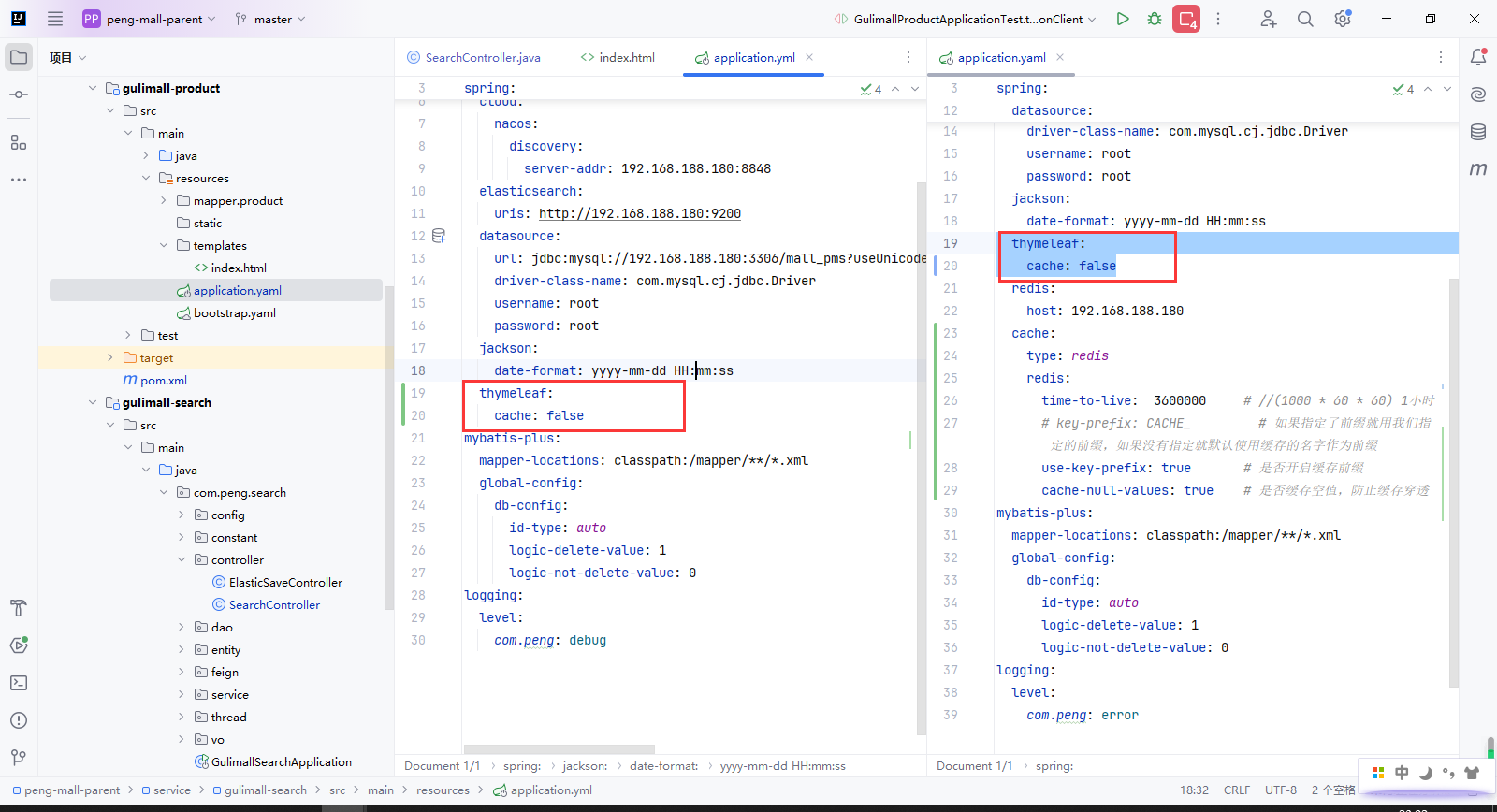Select bootstrap.yaml in project tree
The height and width of the screenshot is (812, 1497).
click(x=235, y=312)
